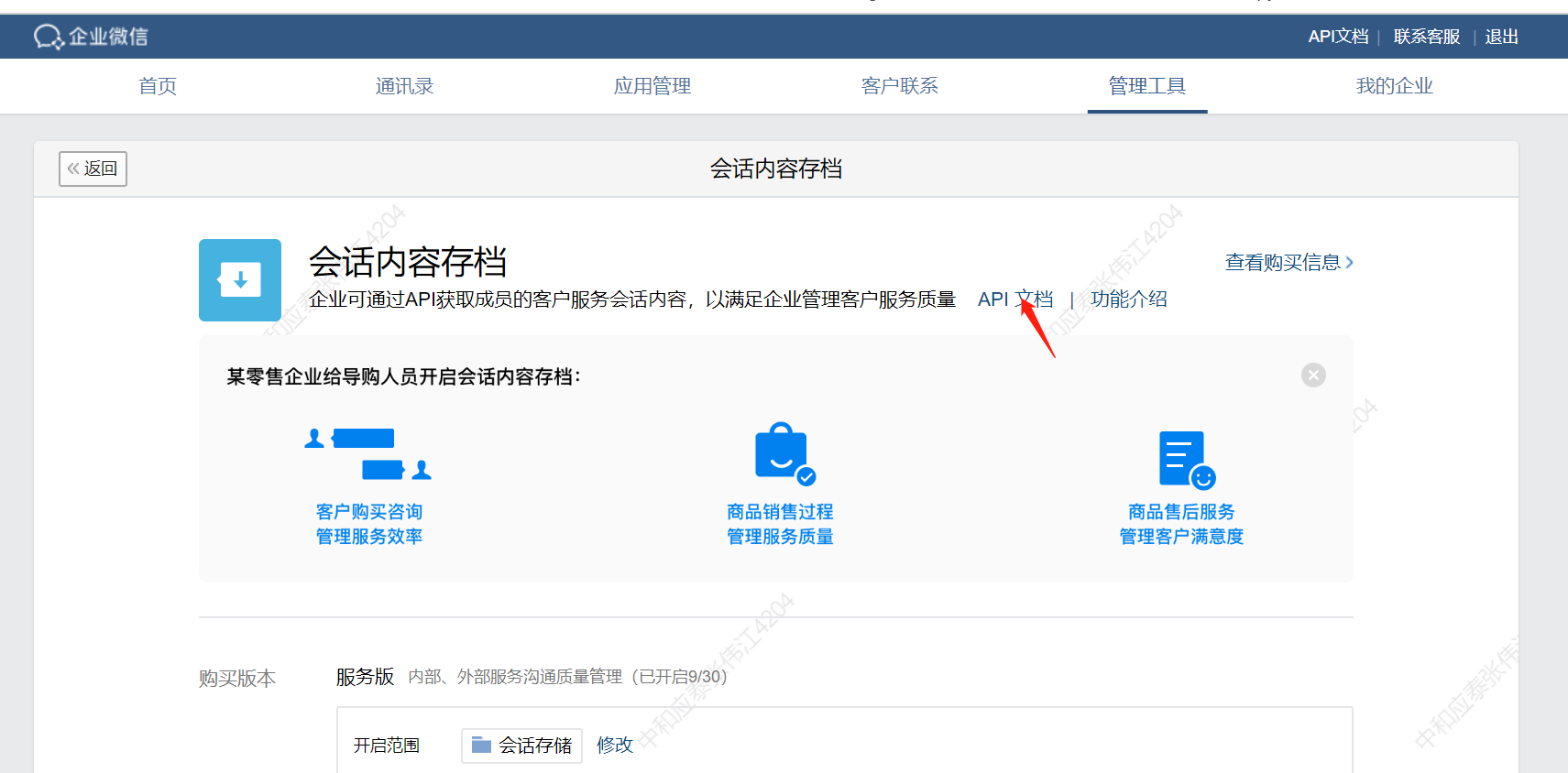Click the 企业微信 logo in header
Screen dimensions: 1568x773
pos(91,37)
